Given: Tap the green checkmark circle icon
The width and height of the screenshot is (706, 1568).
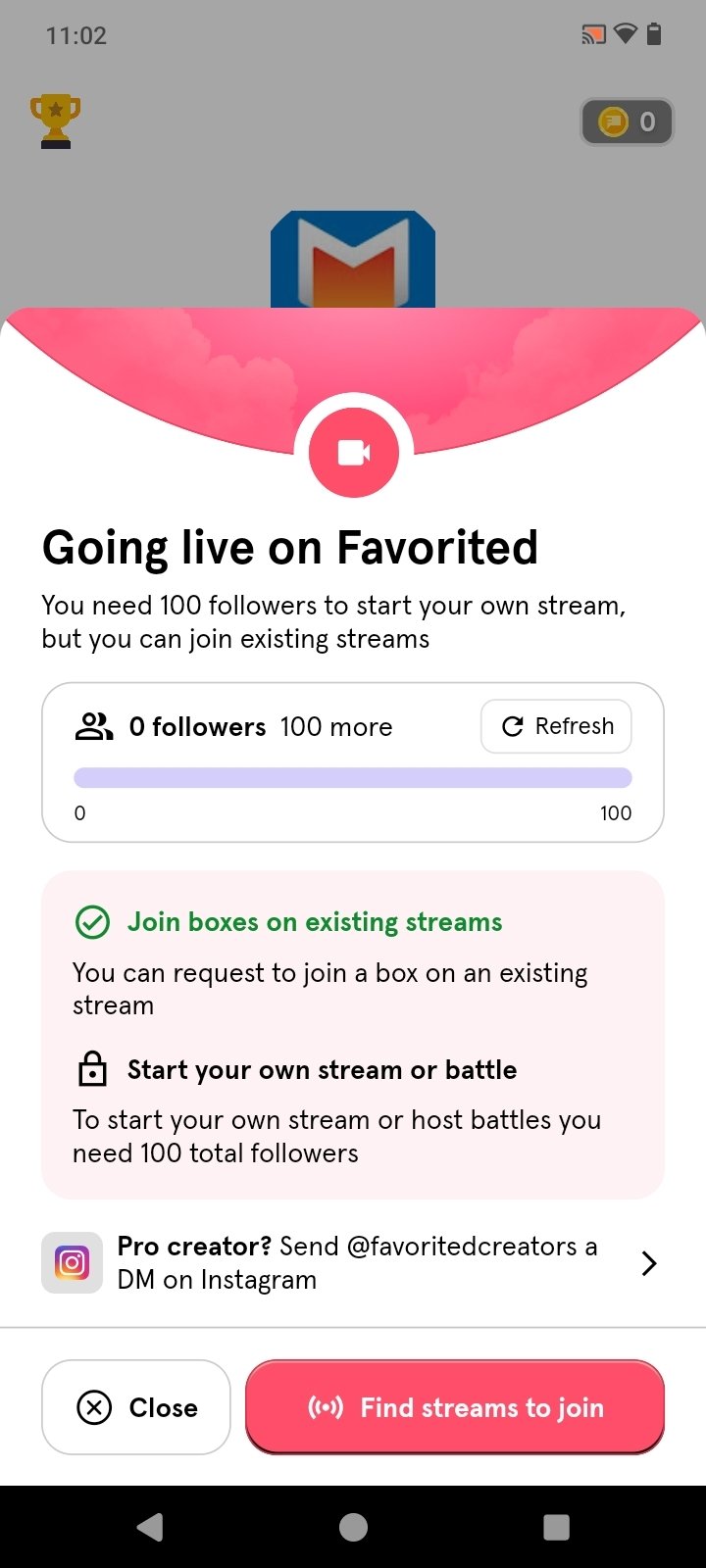Looking at the screenshot, I should (x=92, y=922).
